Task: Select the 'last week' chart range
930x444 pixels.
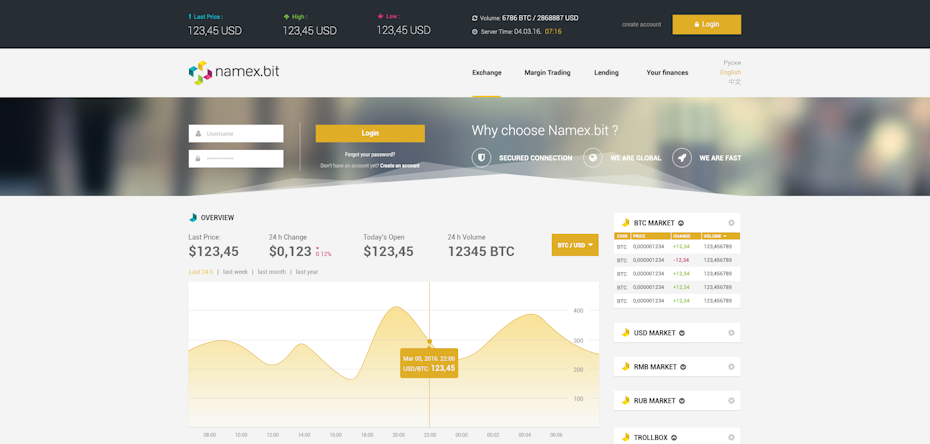Action: (235, 272)
